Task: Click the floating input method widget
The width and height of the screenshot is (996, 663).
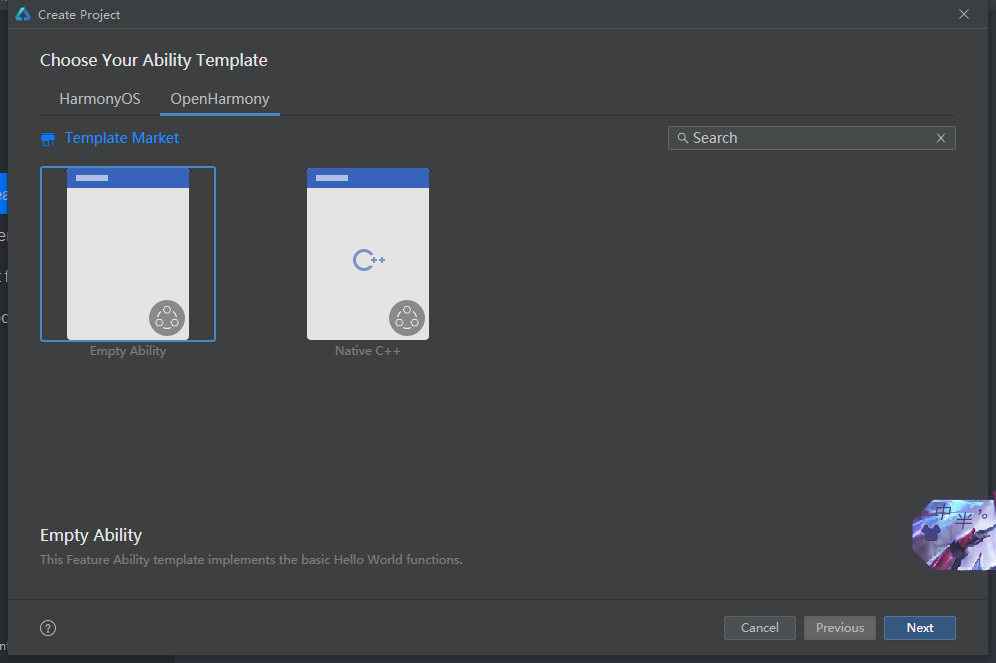Action: [953, 535]
